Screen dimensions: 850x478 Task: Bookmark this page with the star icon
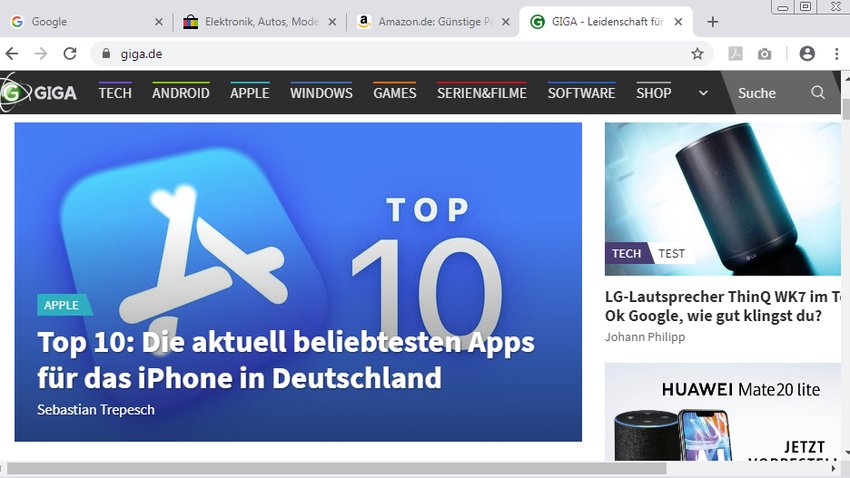click(x=697, y=54)
